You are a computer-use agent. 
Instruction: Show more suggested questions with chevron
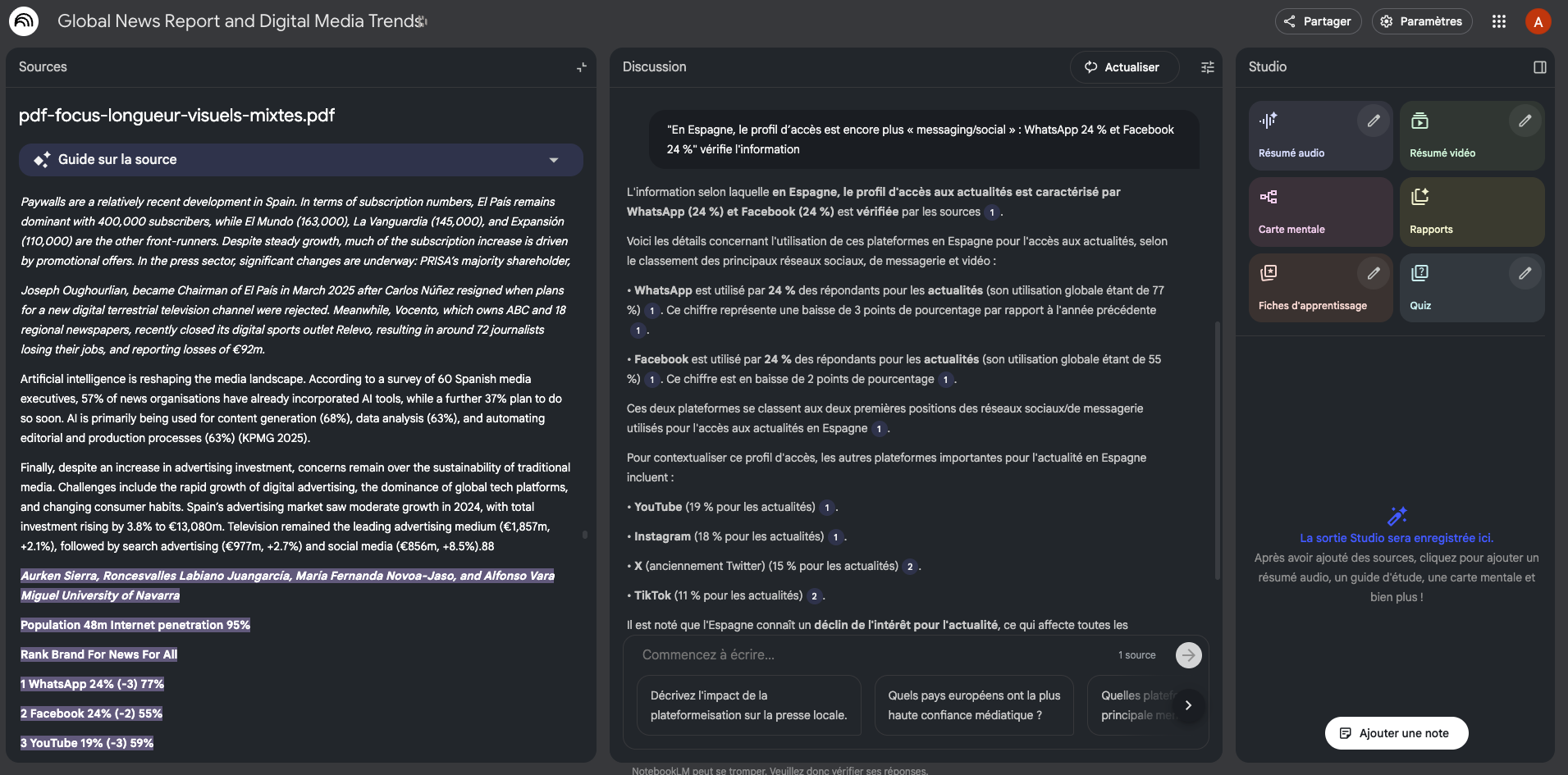coord(1187,705)
